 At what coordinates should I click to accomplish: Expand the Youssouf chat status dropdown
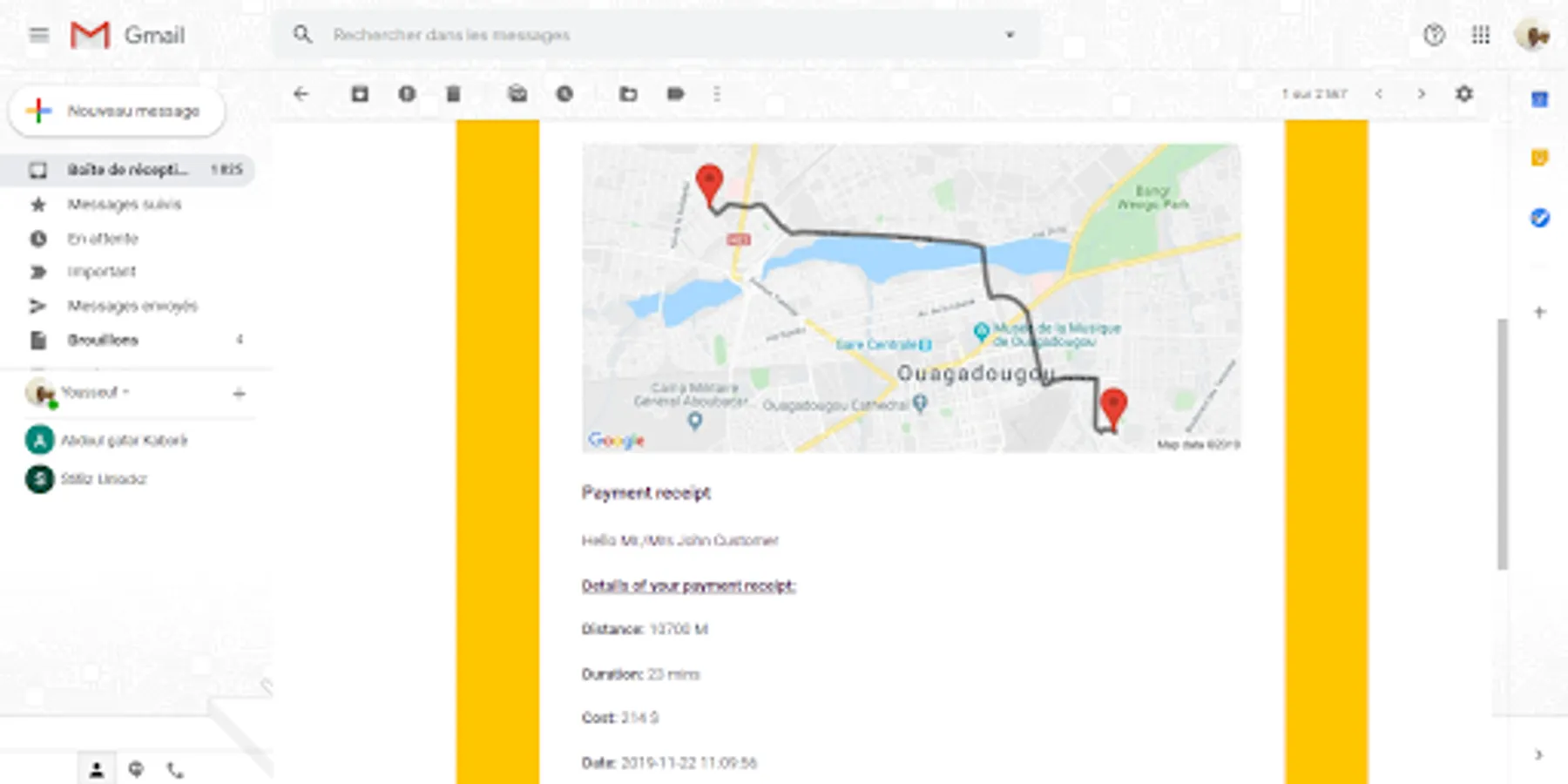[x=95, y=392]
